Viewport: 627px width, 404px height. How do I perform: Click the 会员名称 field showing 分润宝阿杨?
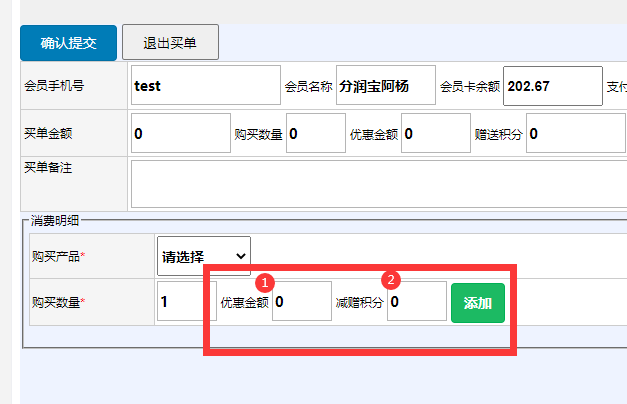tap(386, 86)
